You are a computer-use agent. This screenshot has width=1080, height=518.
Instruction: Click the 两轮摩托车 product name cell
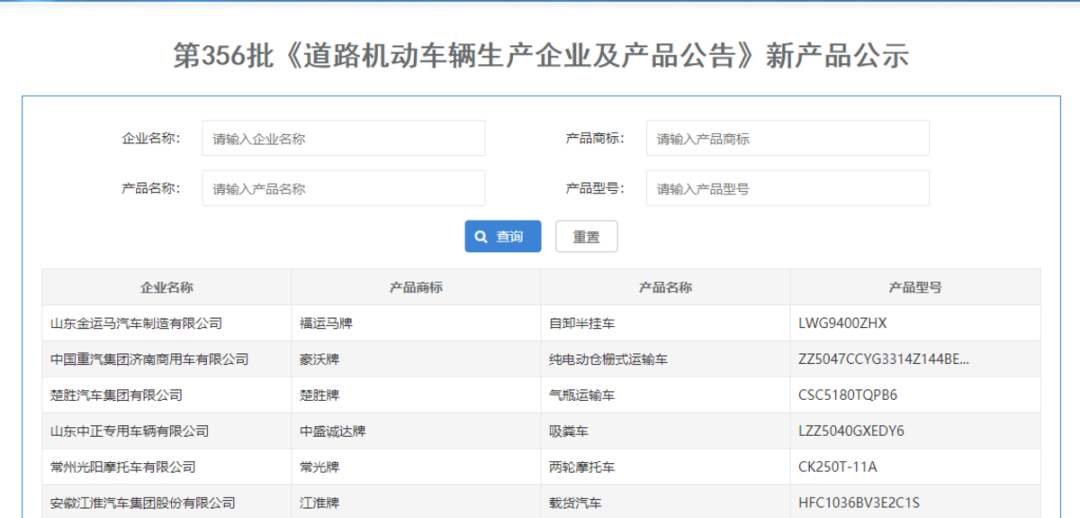(x=665, y=467)
